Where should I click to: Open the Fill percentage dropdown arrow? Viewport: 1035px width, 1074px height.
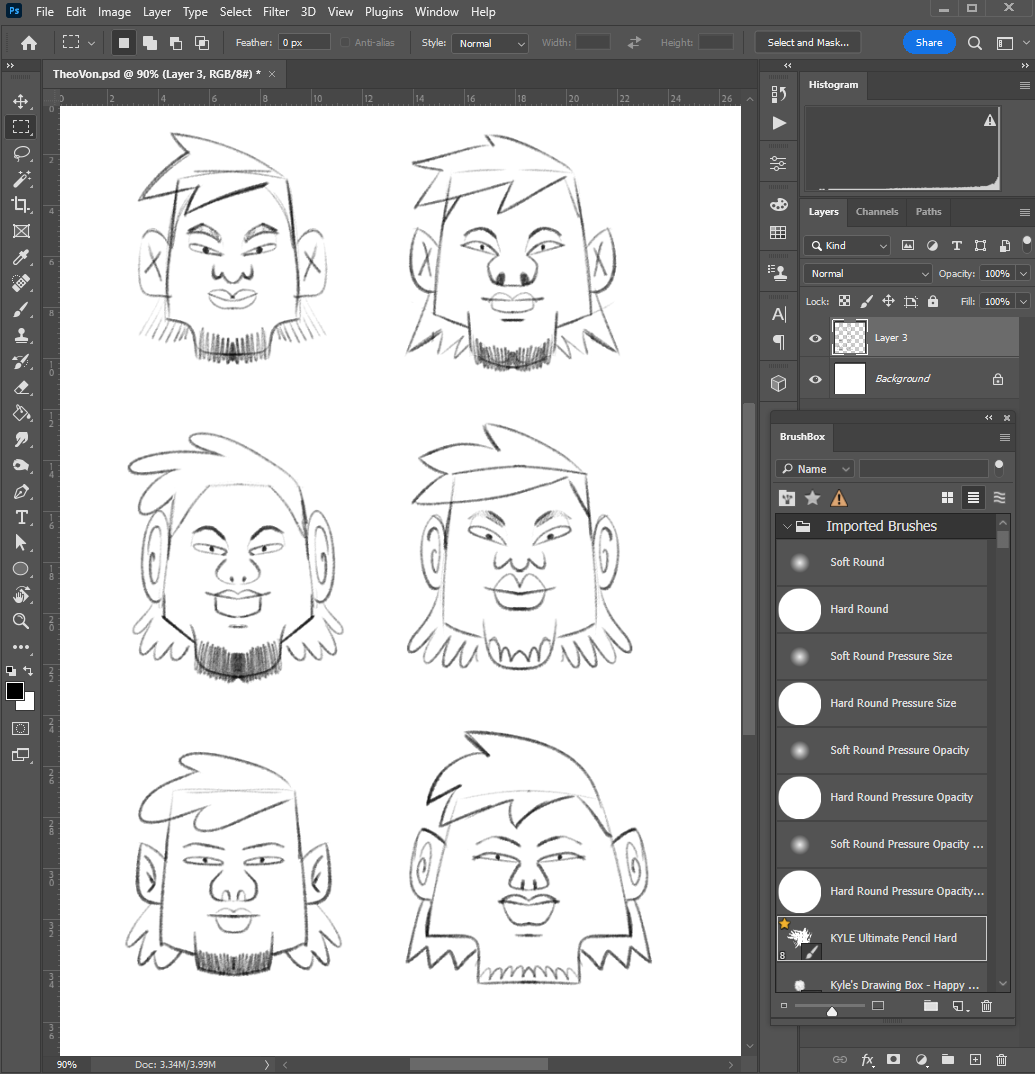point(1023,301)
